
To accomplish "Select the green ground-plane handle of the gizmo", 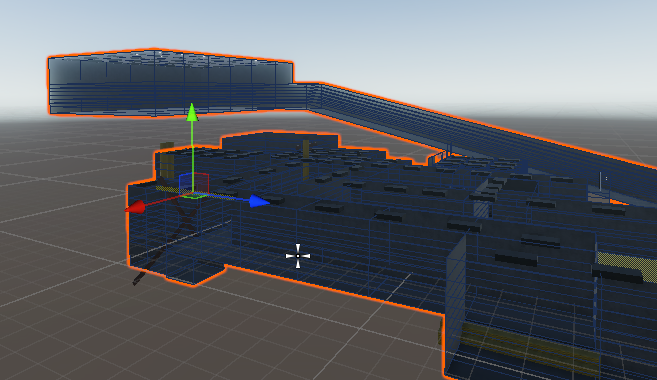I will [194, 195].
